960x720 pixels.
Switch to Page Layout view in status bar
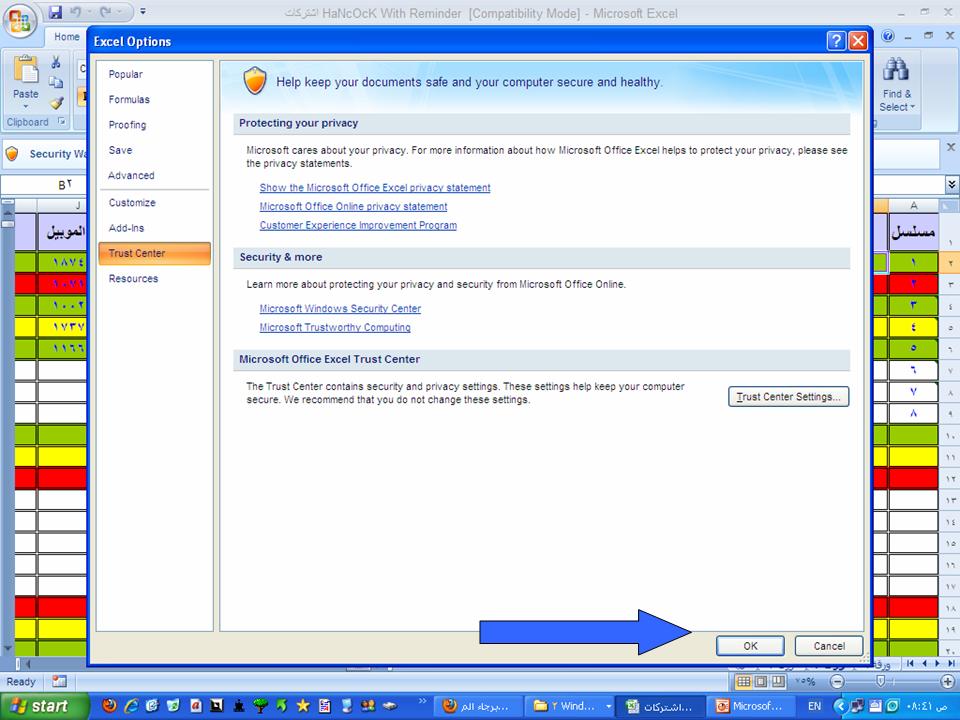tap(760, 681)
